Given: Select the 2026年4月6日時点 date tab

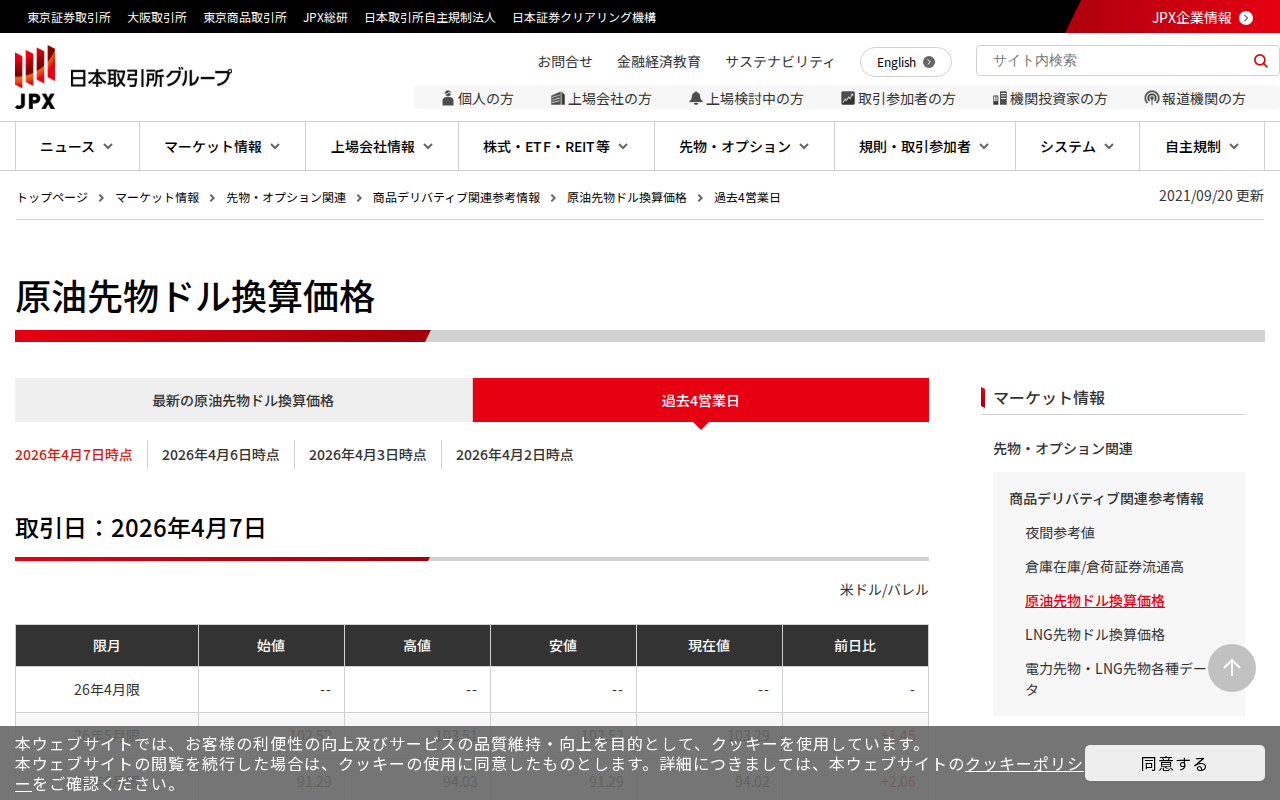Looking at the screenshot, I should tap(221, 454).
